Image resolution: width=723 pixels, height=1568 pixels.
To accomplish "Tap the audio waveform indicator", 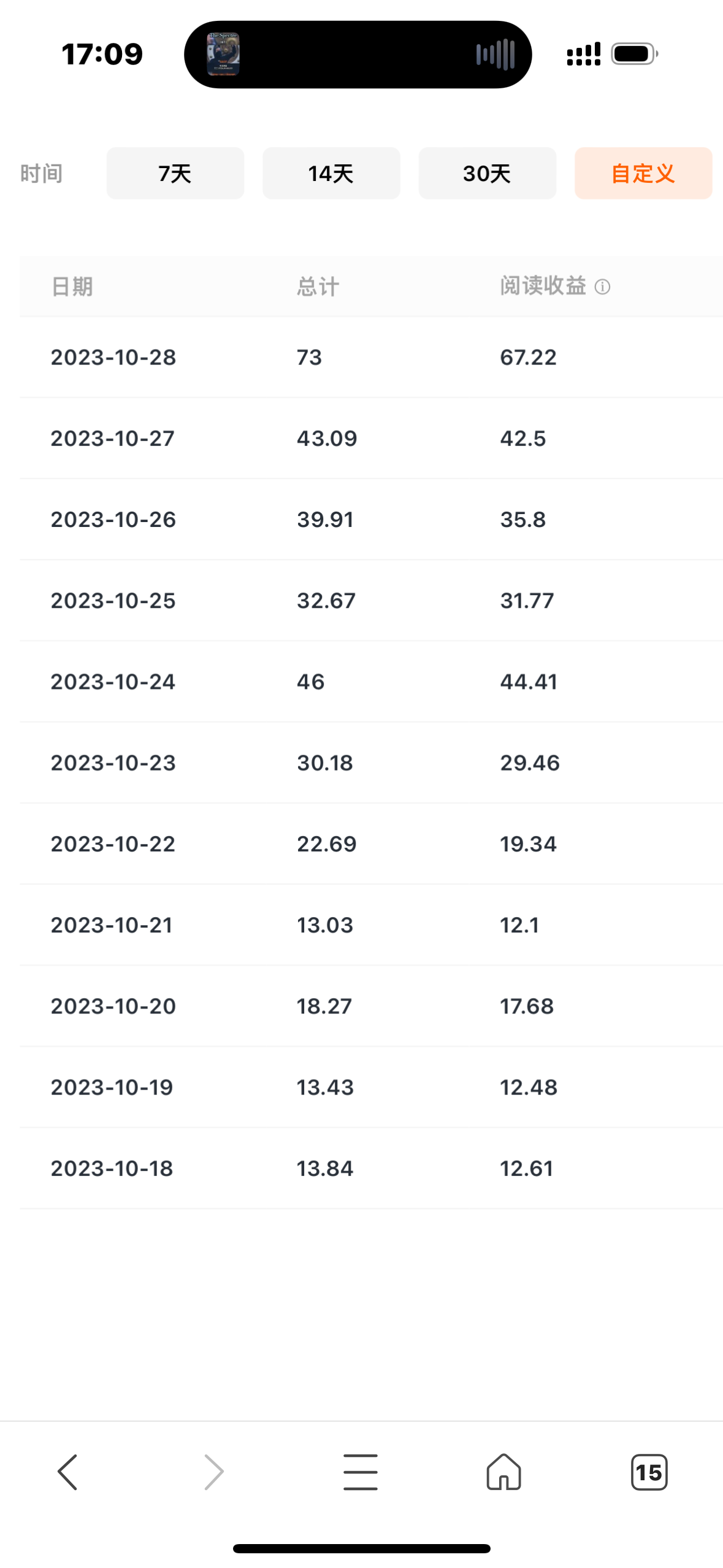I will click(x=495, y=54).
